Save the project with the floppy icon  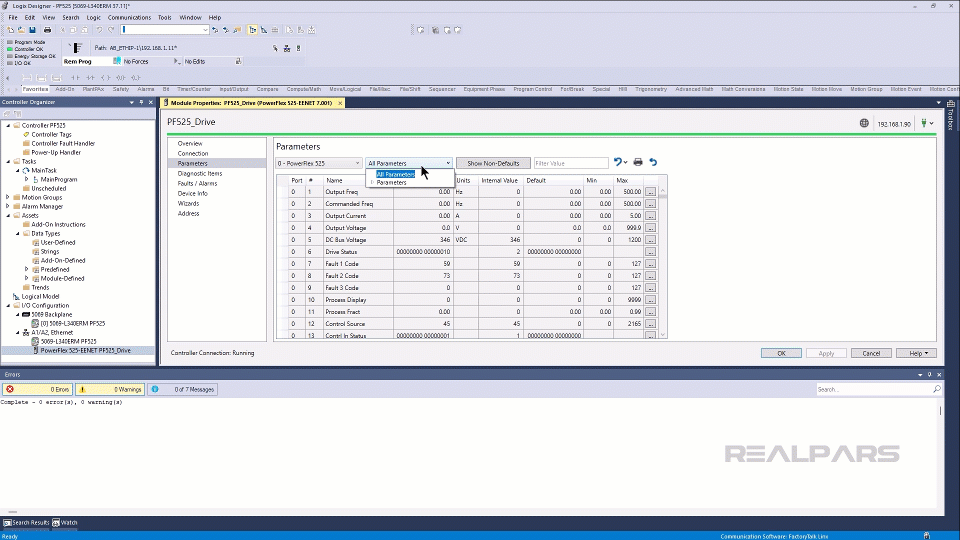(32, 29)
